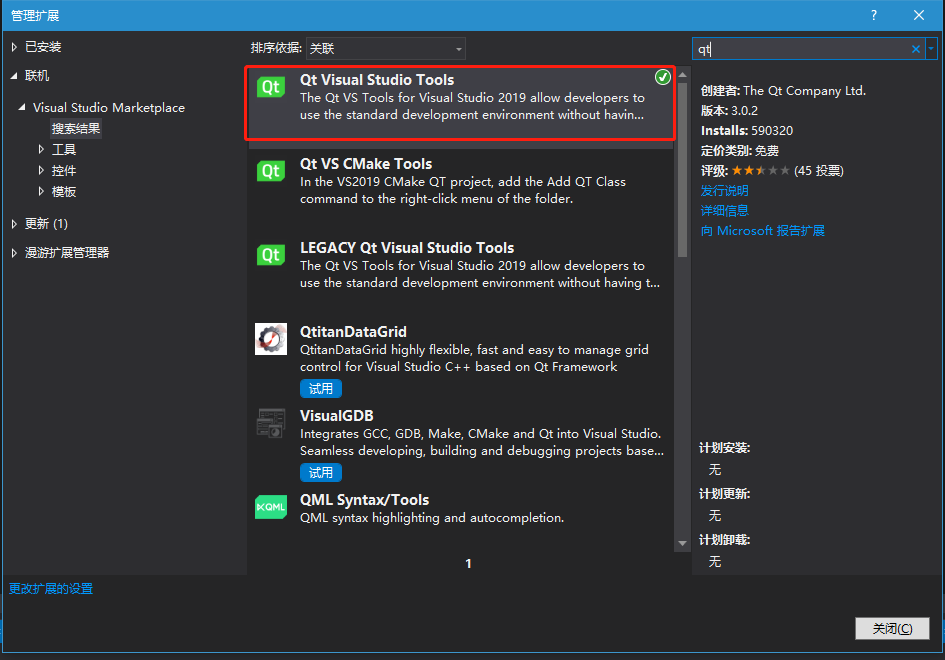Click the results list scroll up arrow
Image resolution: width=945 pixels, height=660 pixels.
tap(682, 75)
